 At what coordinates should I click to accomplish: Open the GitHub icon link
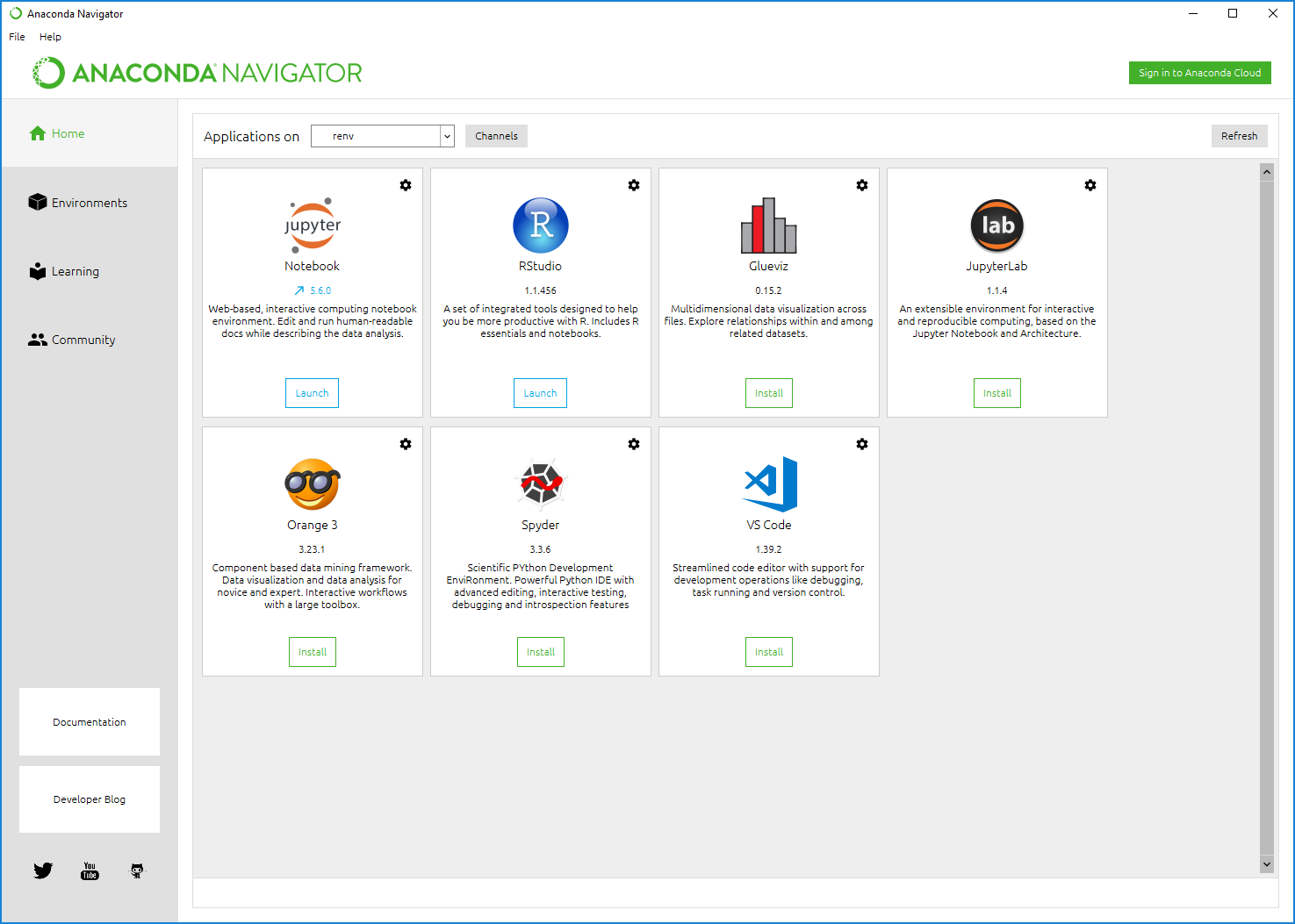click(137, 870)
